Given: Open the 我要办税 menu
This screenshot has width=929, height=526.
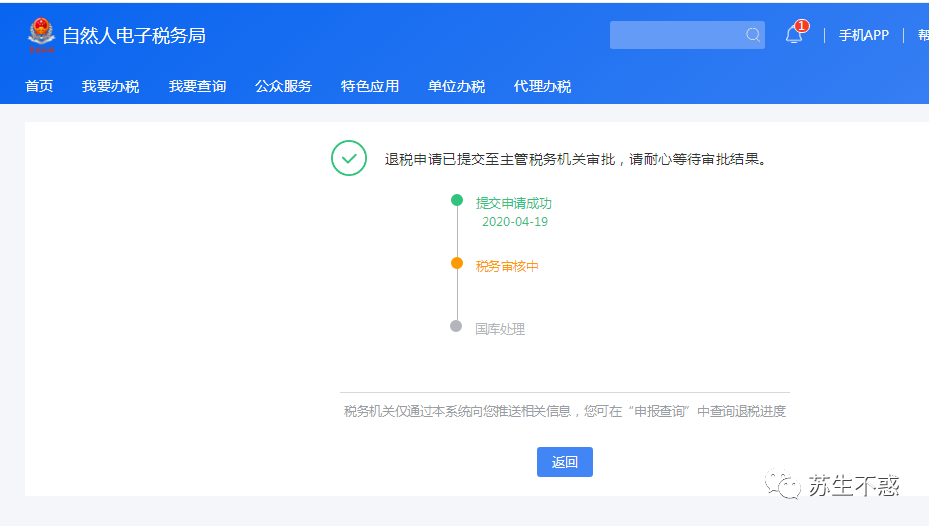Looking at the screenshot, I should coord(111,86).
